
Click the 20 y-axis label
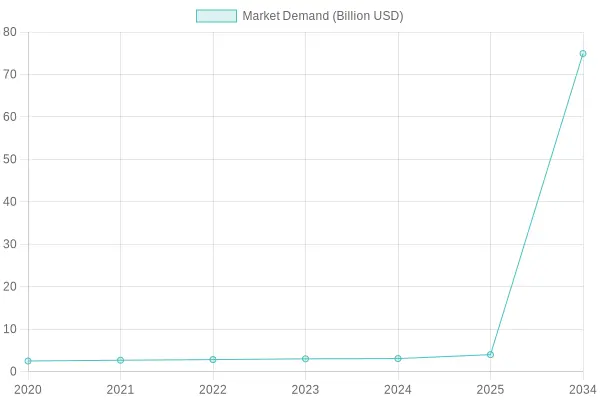point(10,286)
